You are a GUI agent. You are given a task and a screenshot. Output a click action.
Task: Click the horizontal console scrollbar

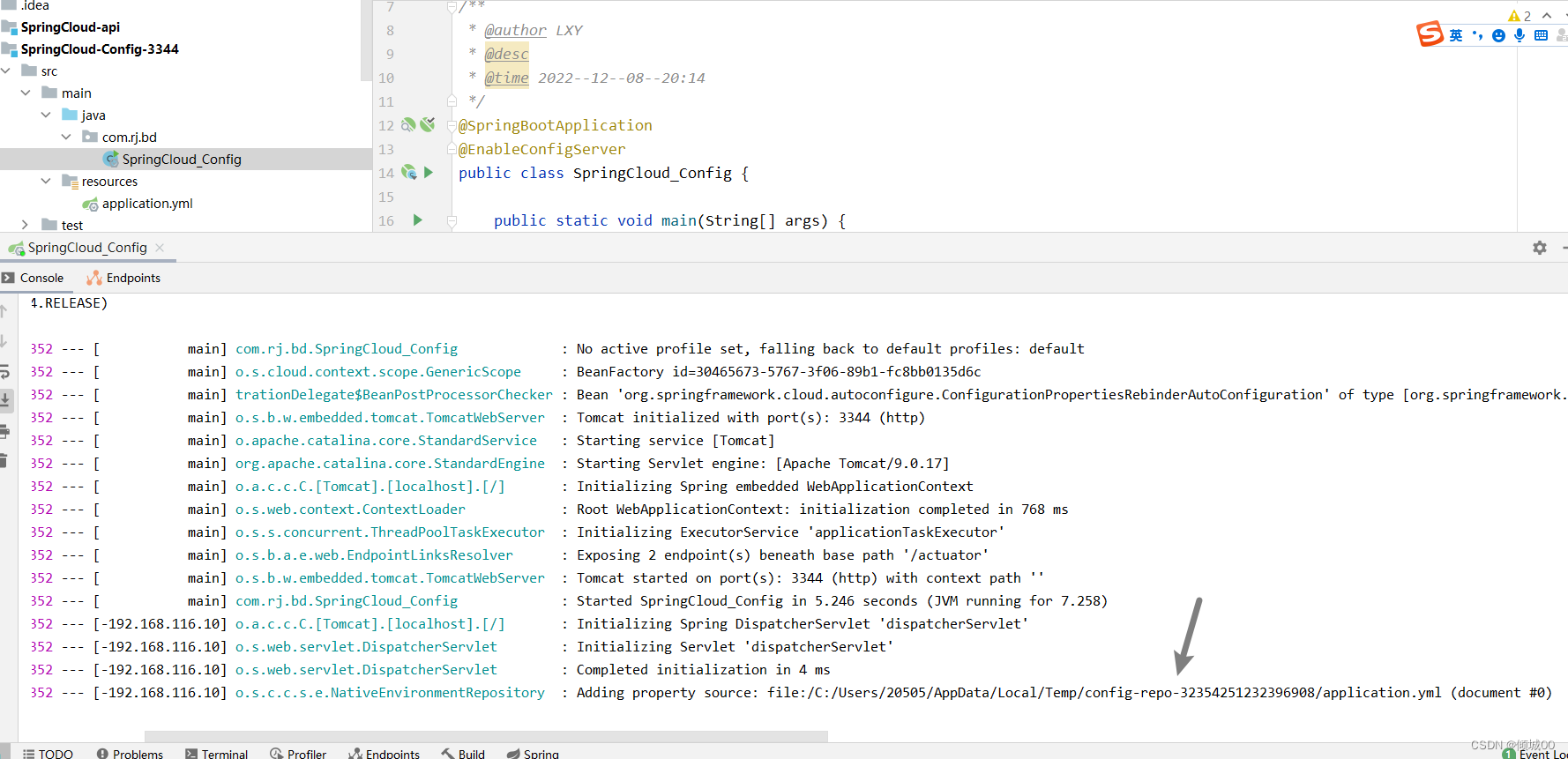pyautogui.click(x=486, y=736)
